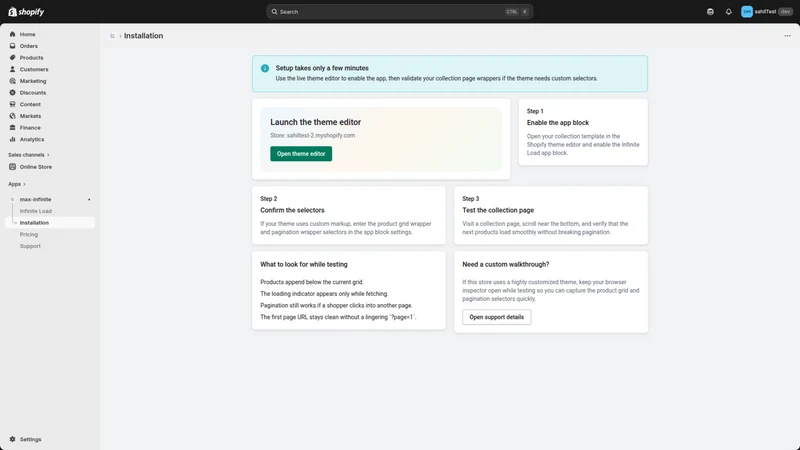Click the CTRL K shortcut badge
800x450 pixels.
[517, 12]
